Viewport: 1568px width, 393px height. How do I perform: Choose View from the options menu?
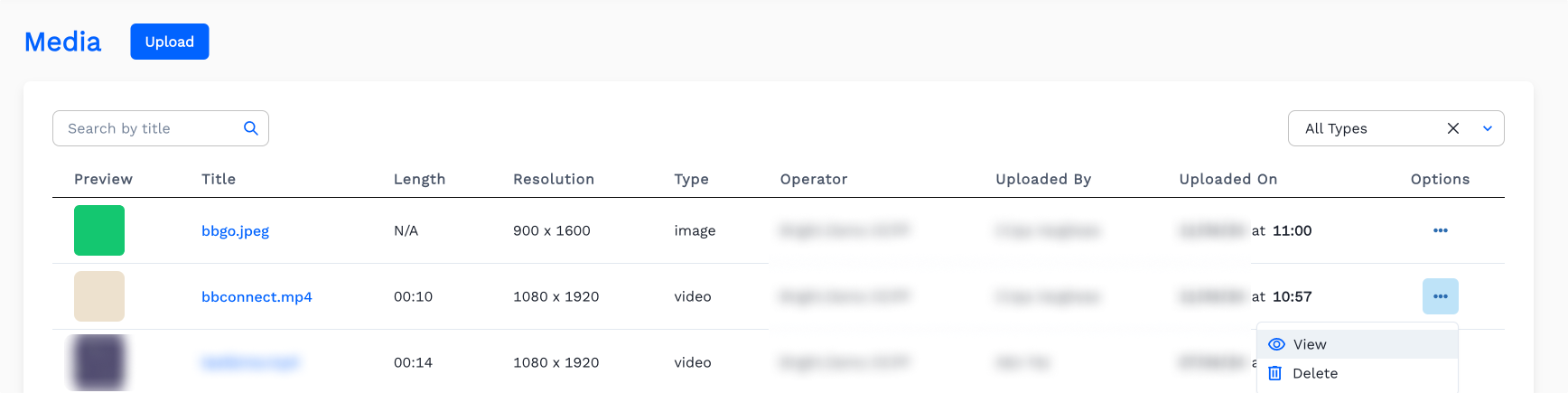point(1310,344)
